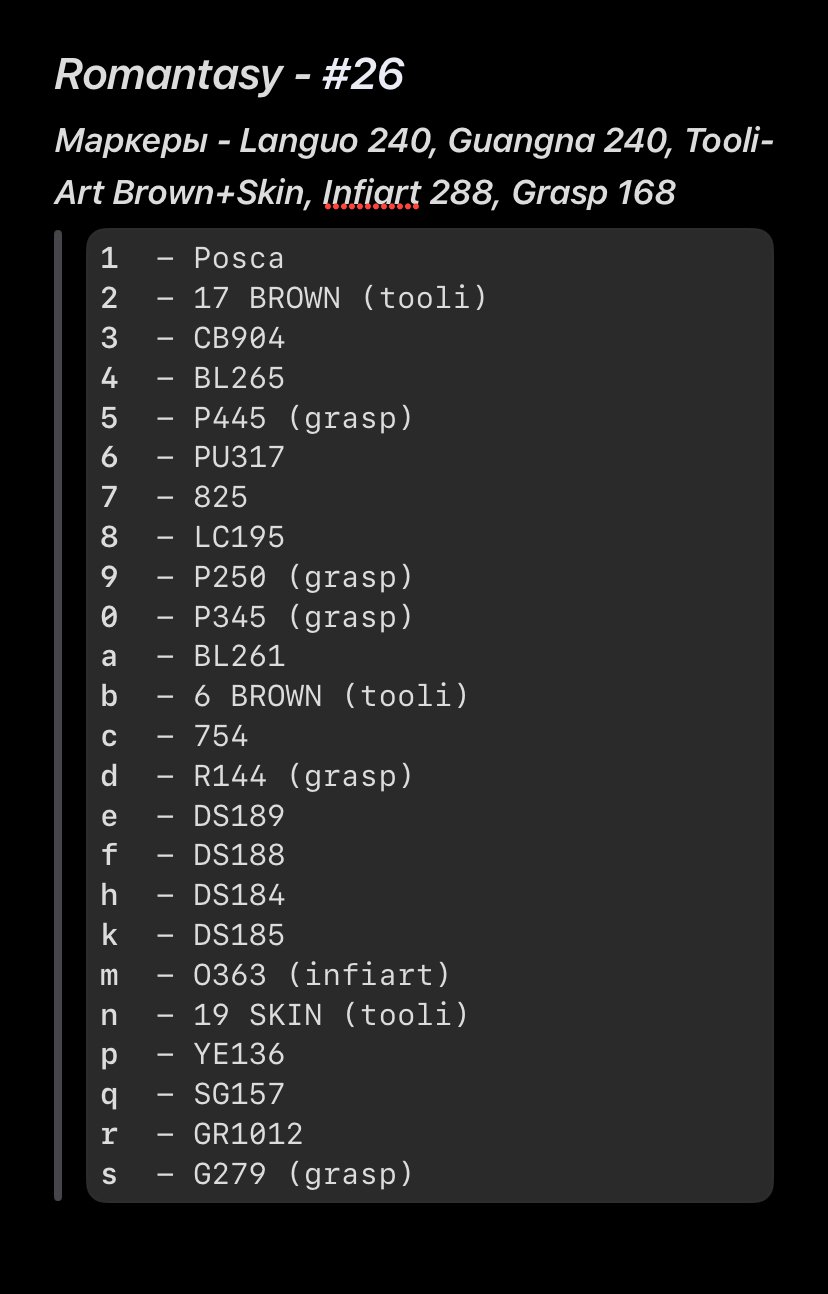828x1294 pixels.
Task: Click the title Romantasy - #26
Action: (x=229, y=75)
